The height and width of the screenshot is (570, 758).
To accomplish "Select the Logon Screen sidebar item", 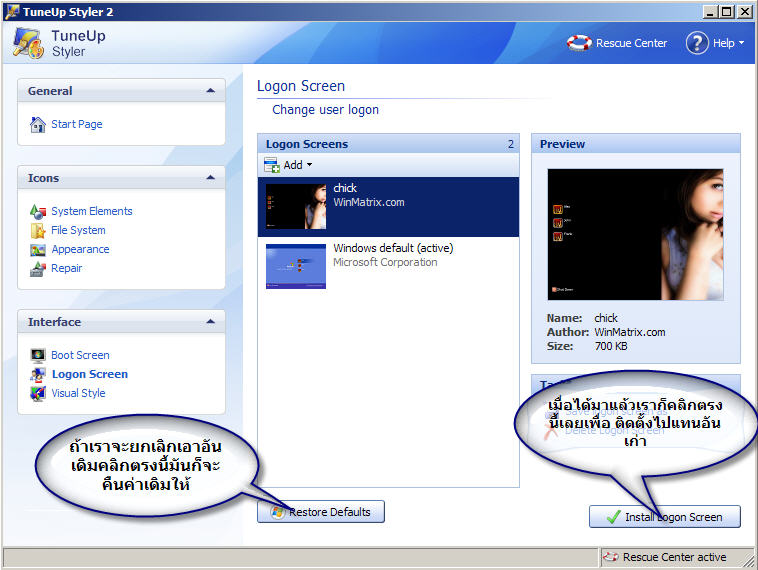I will [x=89, y=374].
